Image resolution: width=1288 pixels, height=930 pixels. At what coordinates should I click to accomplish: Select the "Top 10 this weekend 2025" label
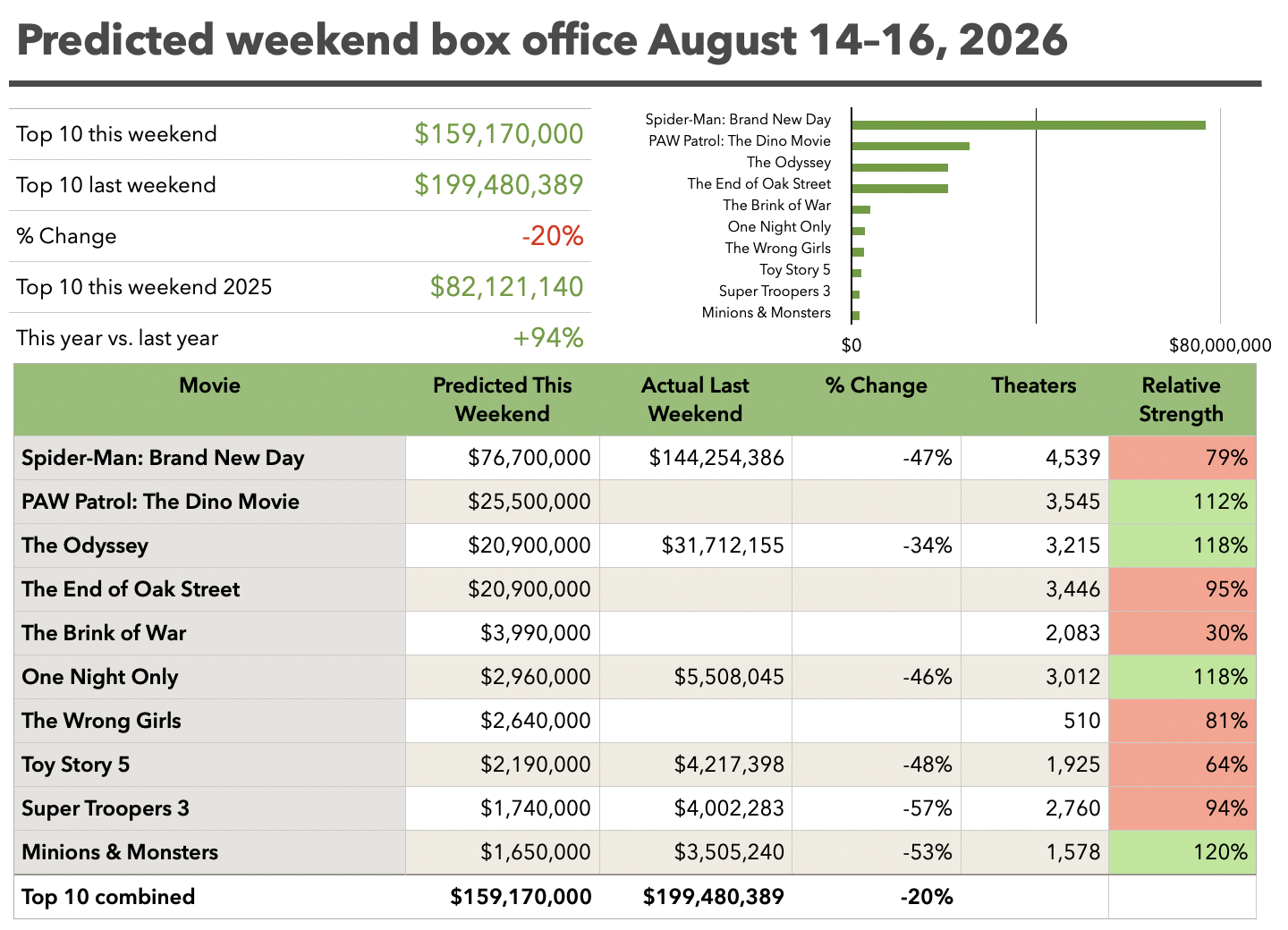point(144,287)
